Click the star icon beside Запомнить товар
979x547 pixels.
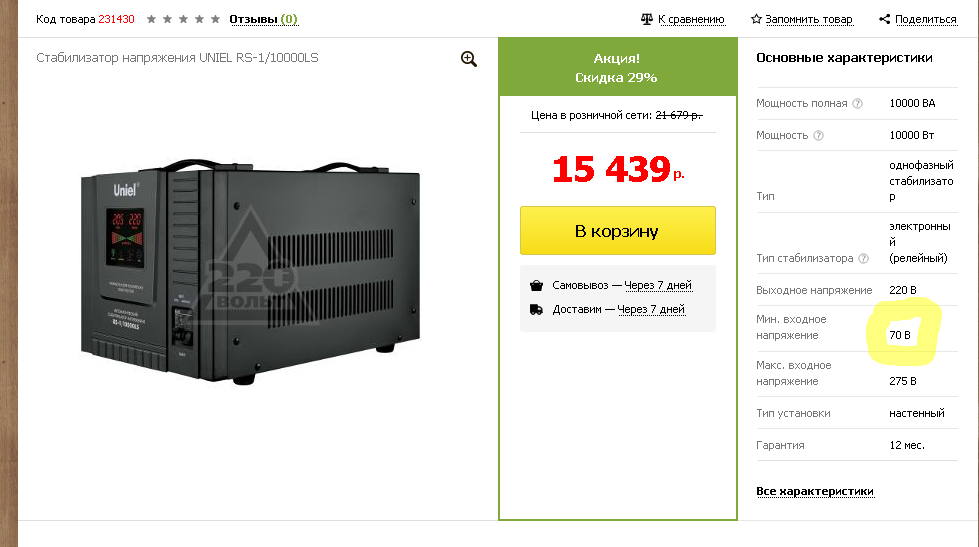tap(756, 19)
